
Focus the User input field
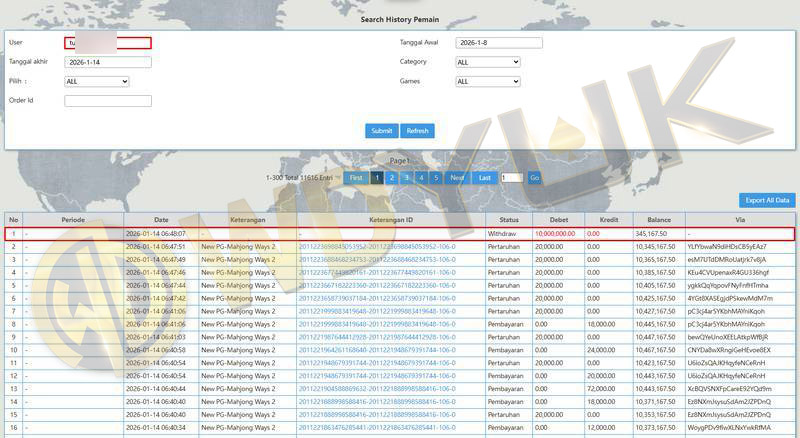coord(107,43)
